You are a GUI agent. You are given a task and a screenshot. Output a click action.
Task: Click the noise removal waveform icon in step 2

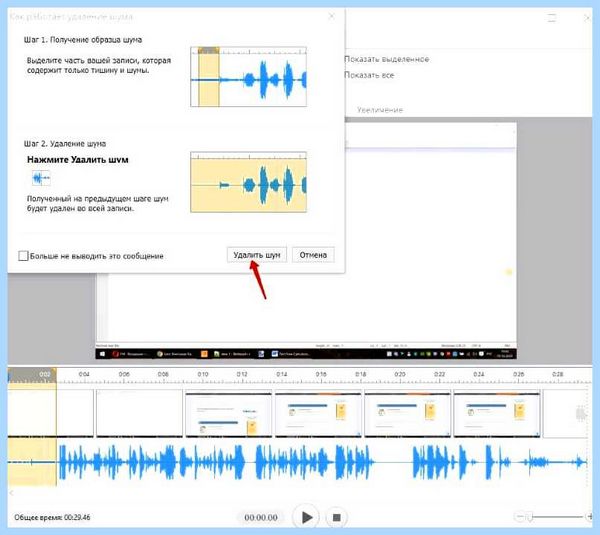pyautogui.click(x=41, y=178)
